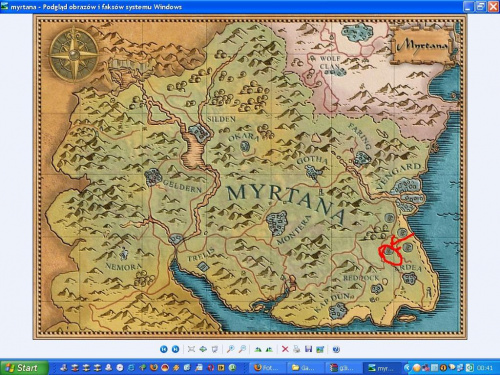Go to the previous image
500x375 pixels.
(x=164, y=349)
